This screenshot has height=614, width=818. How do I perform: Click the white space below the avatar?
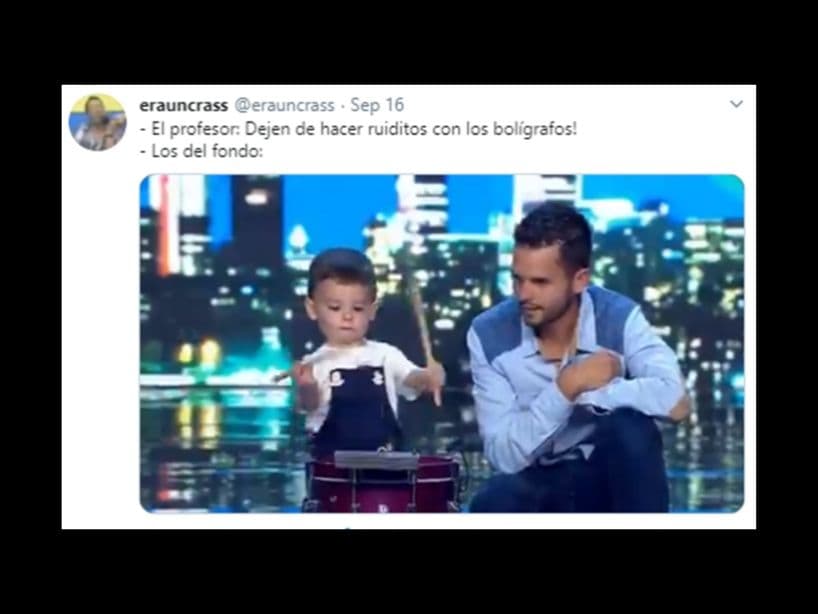pyautogui.click(x=99, y=339)
